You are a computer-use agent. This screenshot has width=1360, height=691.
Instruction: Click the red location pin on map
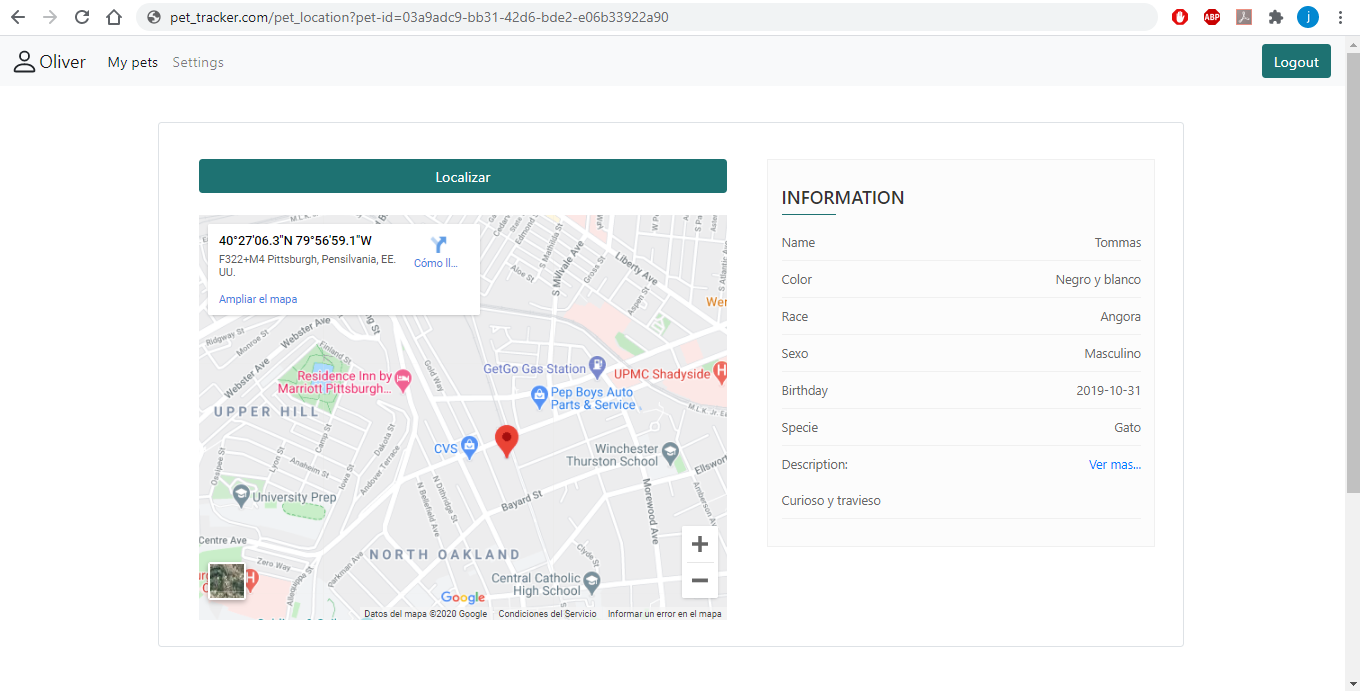tap(507, 440)
